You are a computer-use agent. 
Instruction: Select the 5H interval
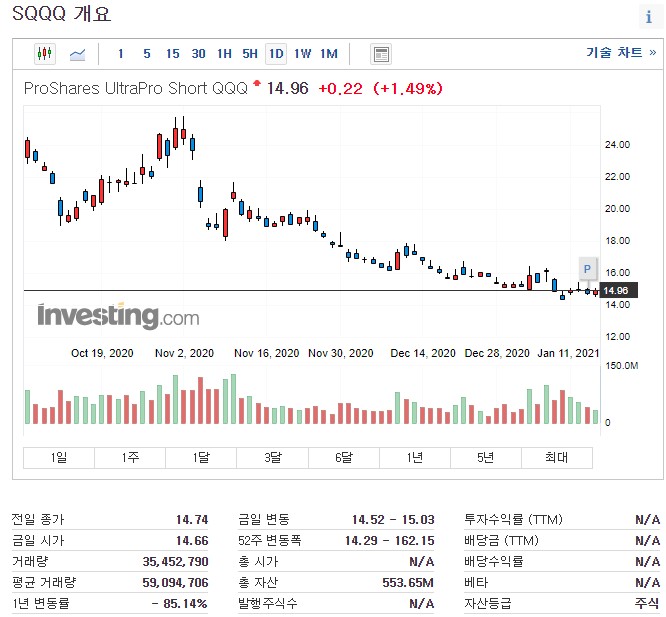250,54
